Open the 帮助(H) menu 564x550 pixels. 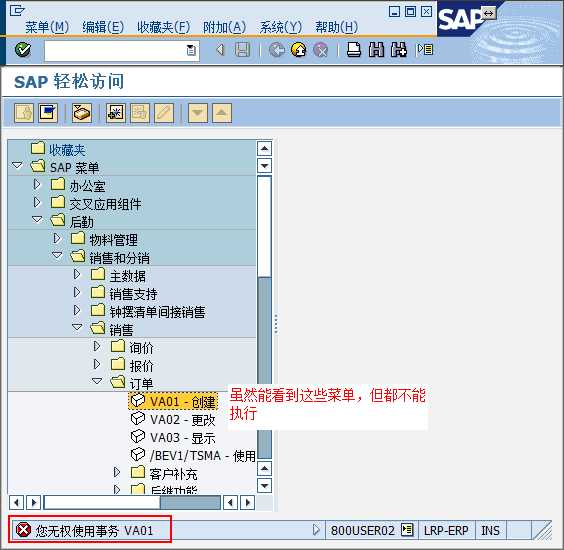click(x=336, y=27)
